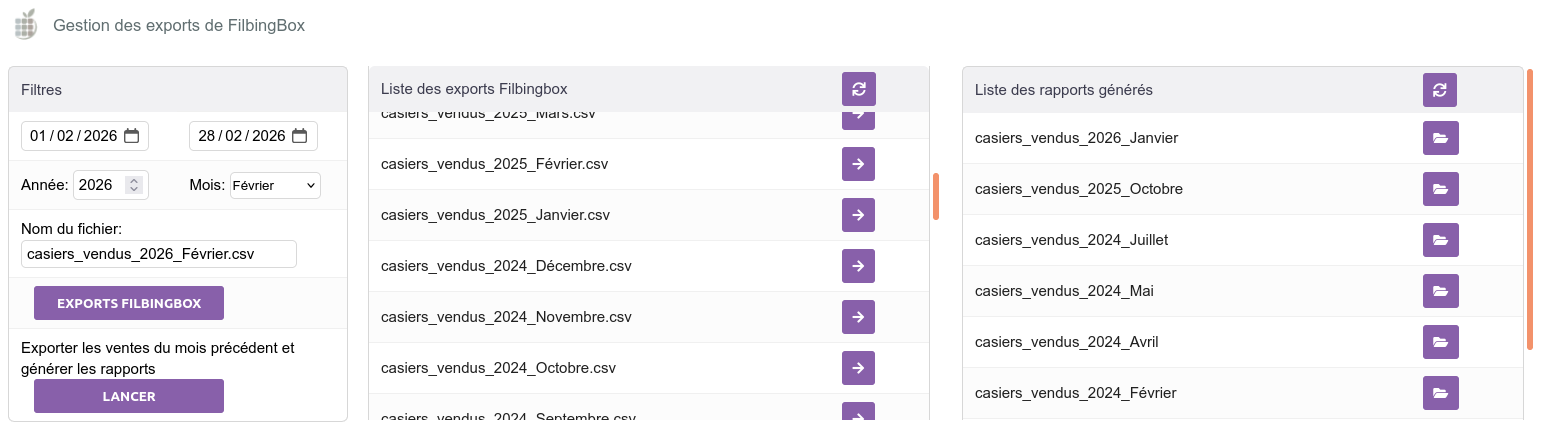Process casiers_vendus_2024_Décembre.csv with arrow icon

[858, 266]
